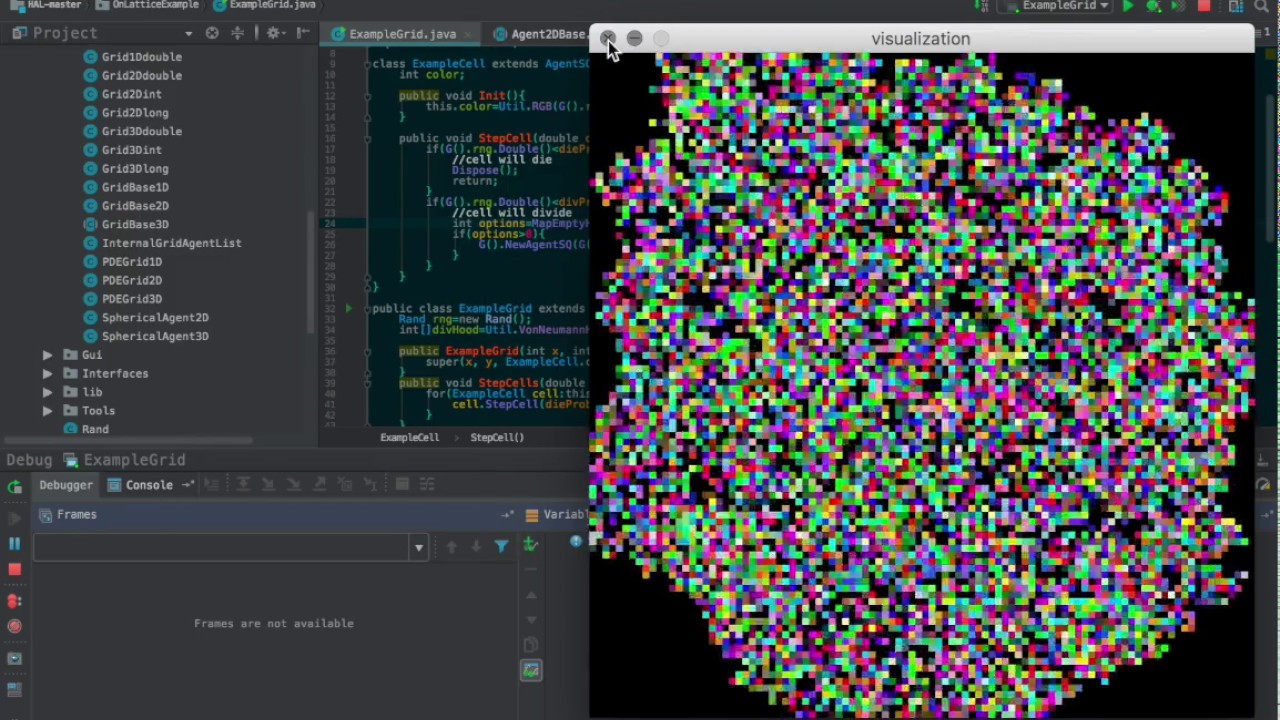This screenshot has width=1280, height=720.
Task: Open PDEGrid2D class in project tree
Action: [x=131, y=280]
